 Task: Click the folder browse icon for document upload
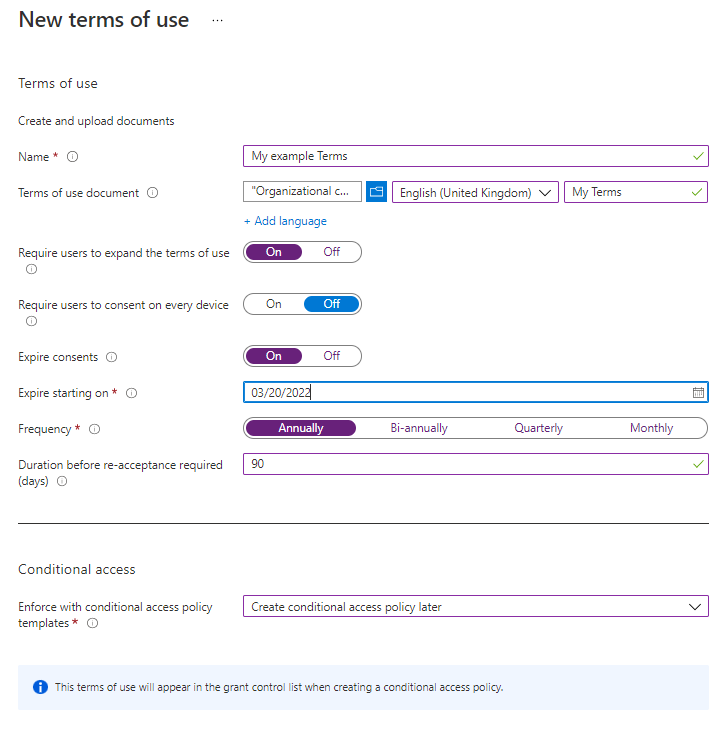[376, 192]
